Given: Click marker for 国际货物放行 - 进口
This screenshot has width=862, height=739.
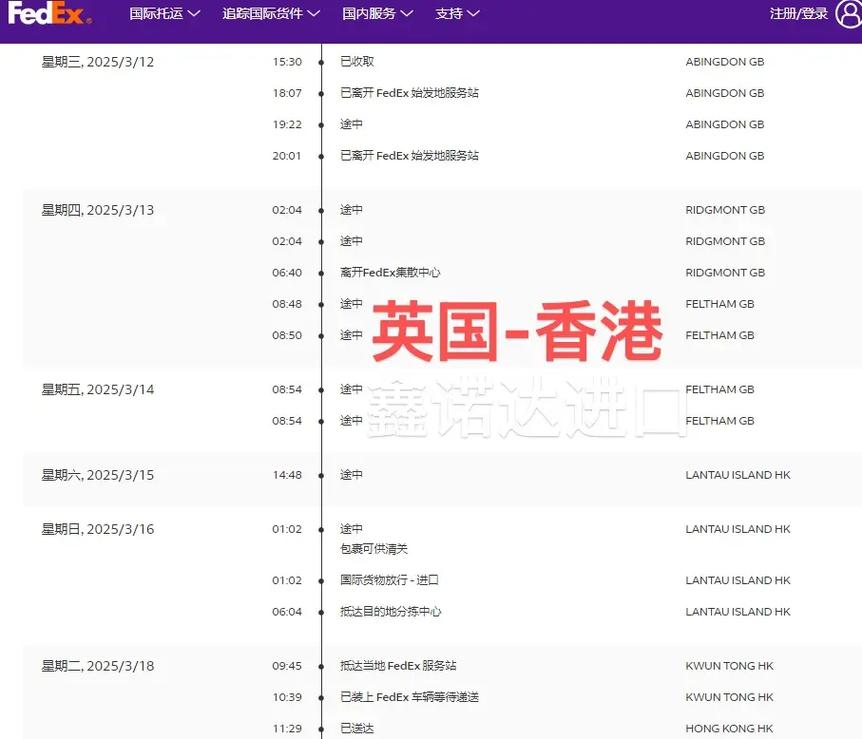Looking at the screenshot, I should [320, 580].
